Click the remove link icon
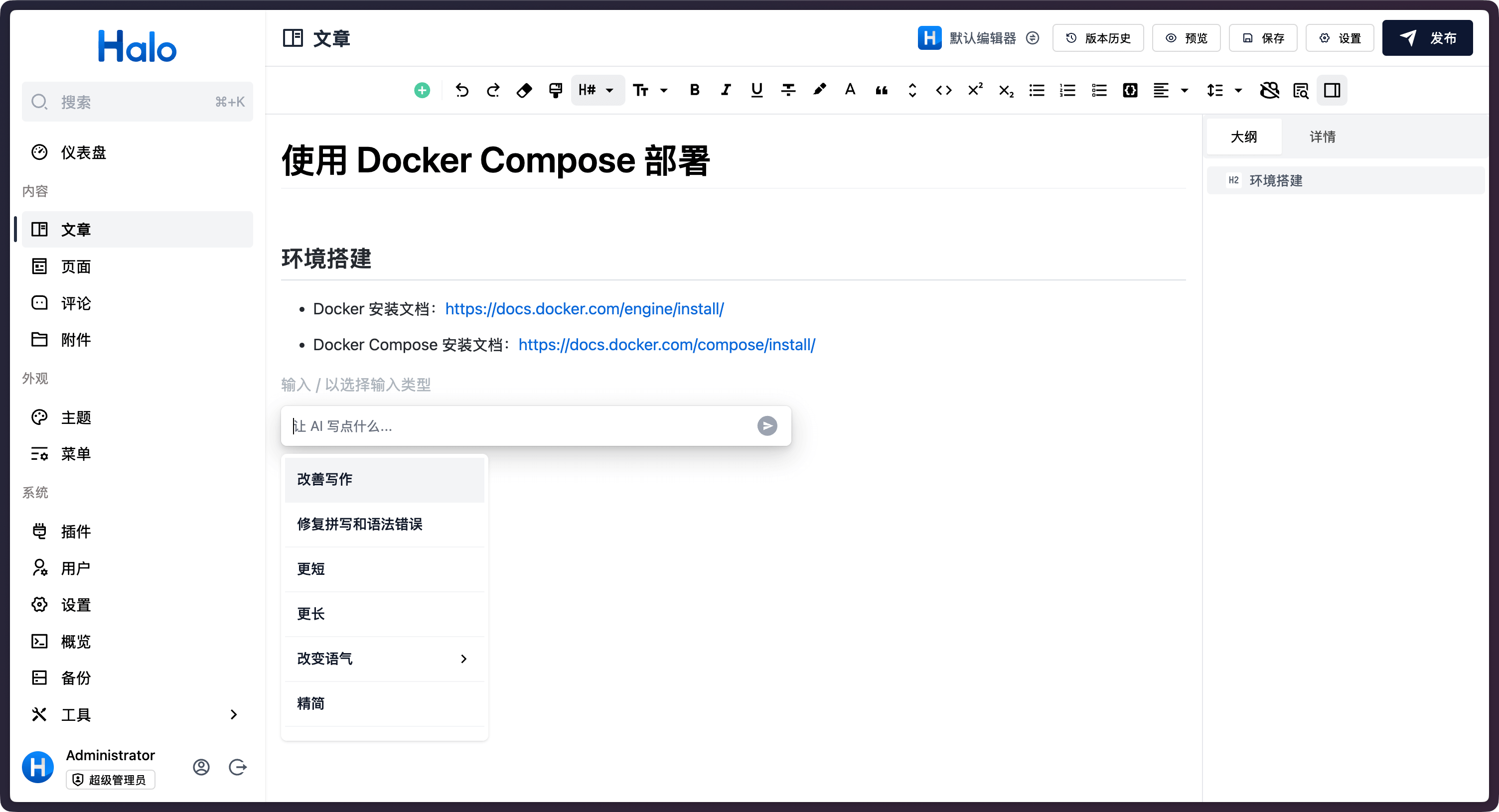Viewport: 1499px width, 812px height. [x=1270, y=90]
